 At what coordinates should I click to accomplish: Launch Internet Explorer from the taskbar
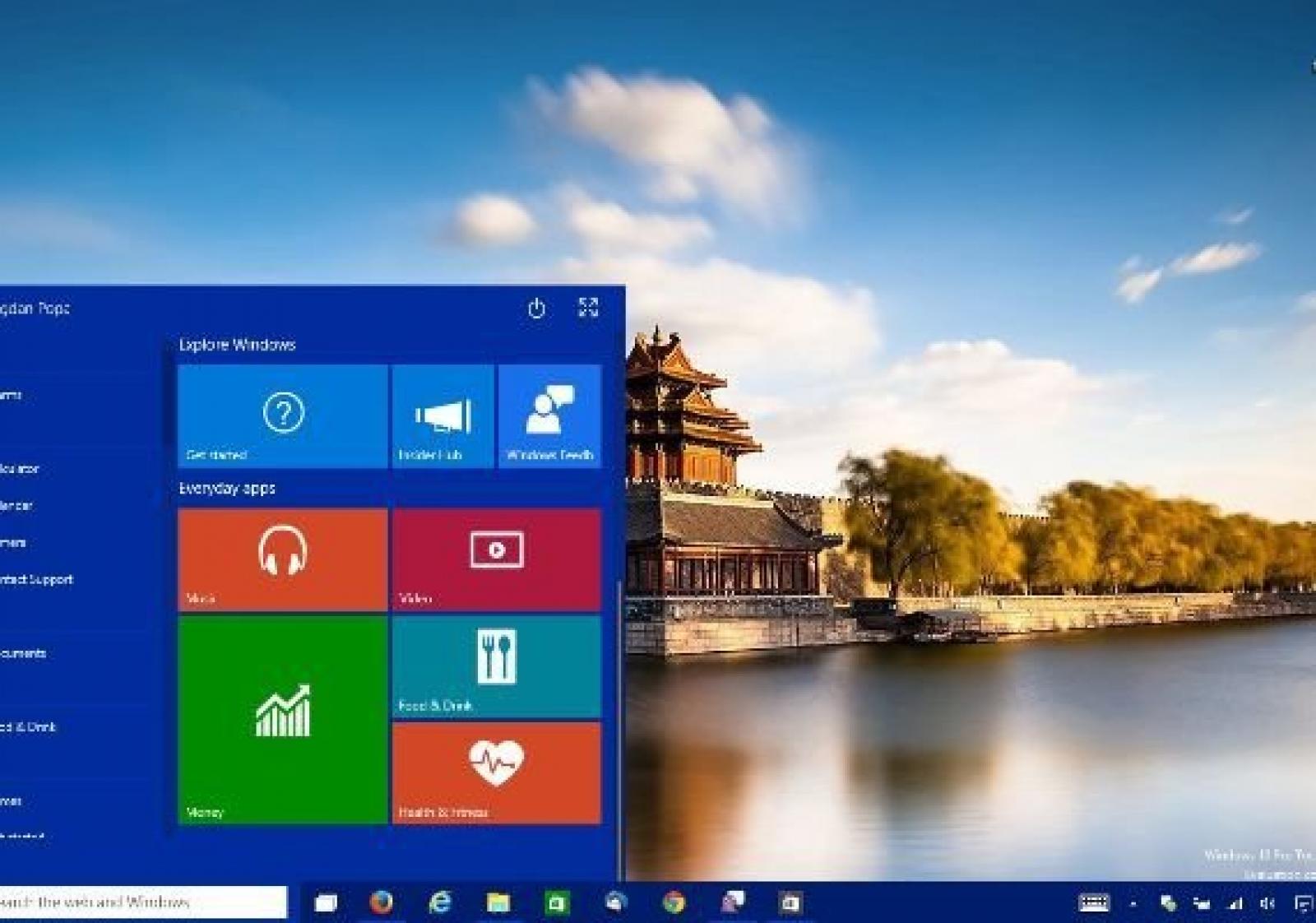440,902
